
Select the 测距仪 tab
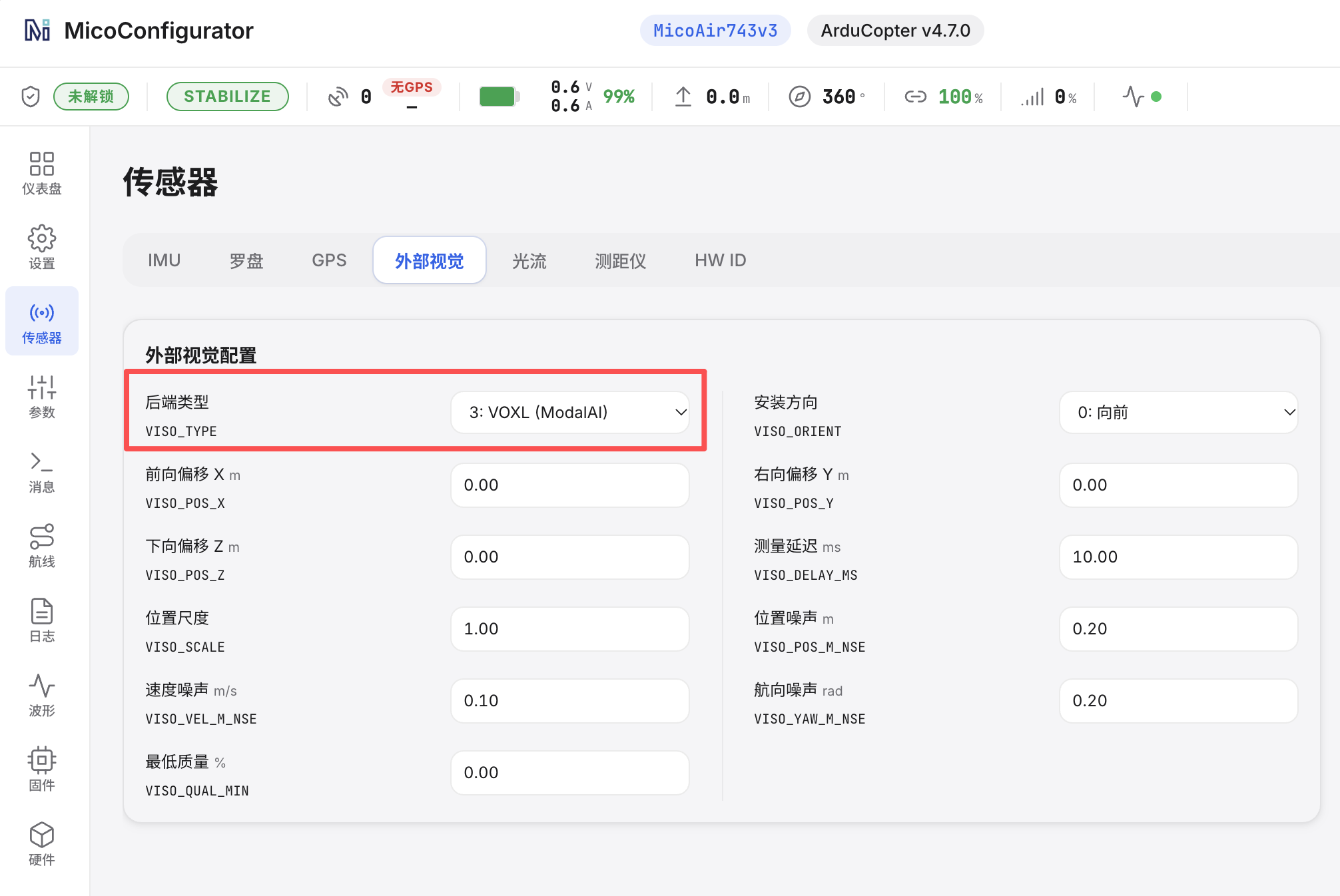tap(621, 260)
